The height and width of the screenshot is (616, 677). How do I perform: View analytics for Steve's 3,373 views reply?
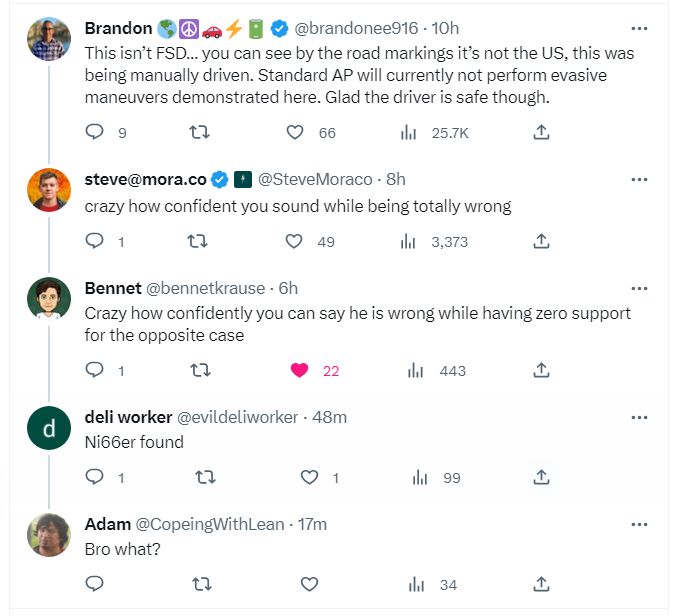coord(408,241)
